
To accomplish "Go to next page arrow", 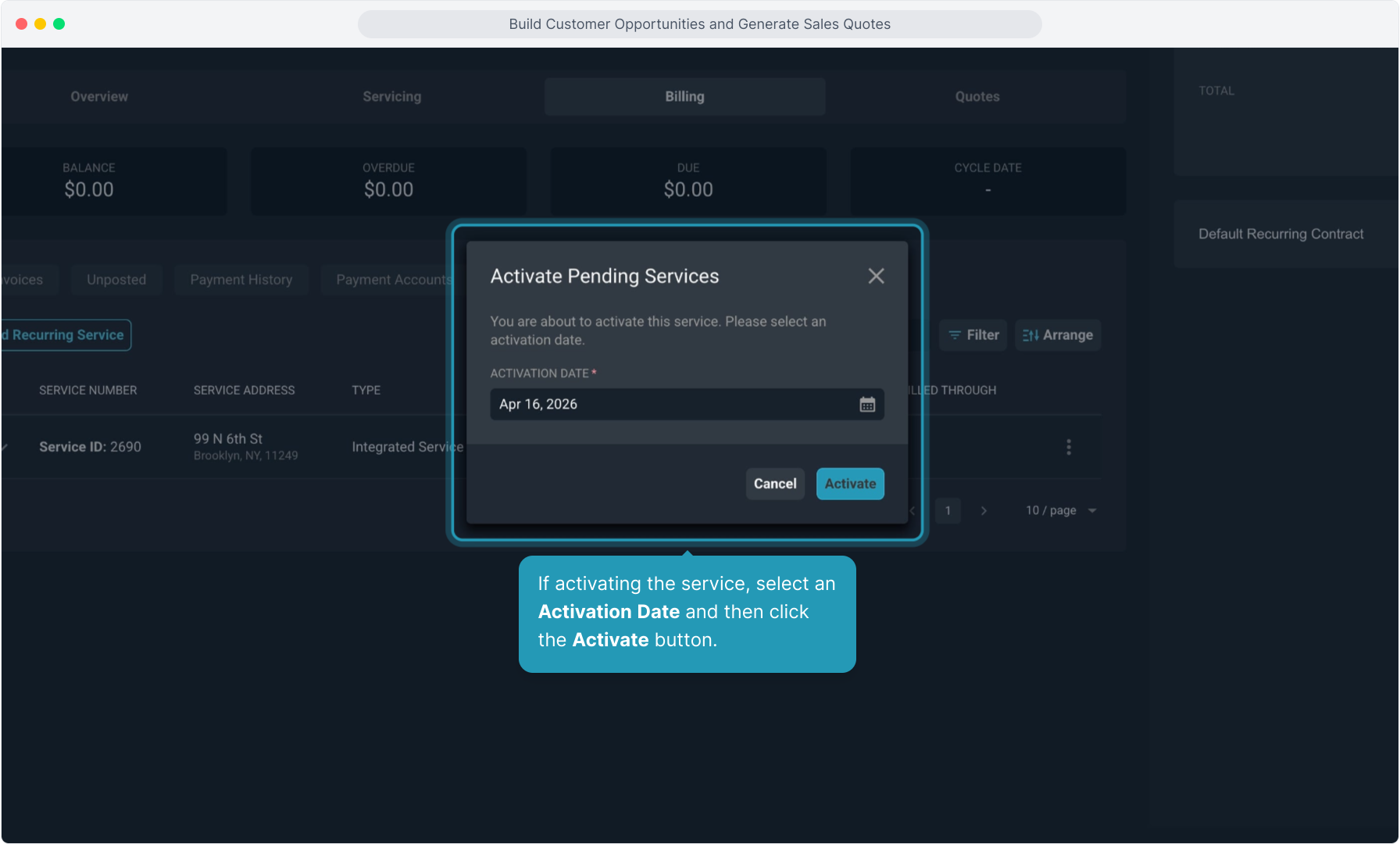I will (984, 510).
